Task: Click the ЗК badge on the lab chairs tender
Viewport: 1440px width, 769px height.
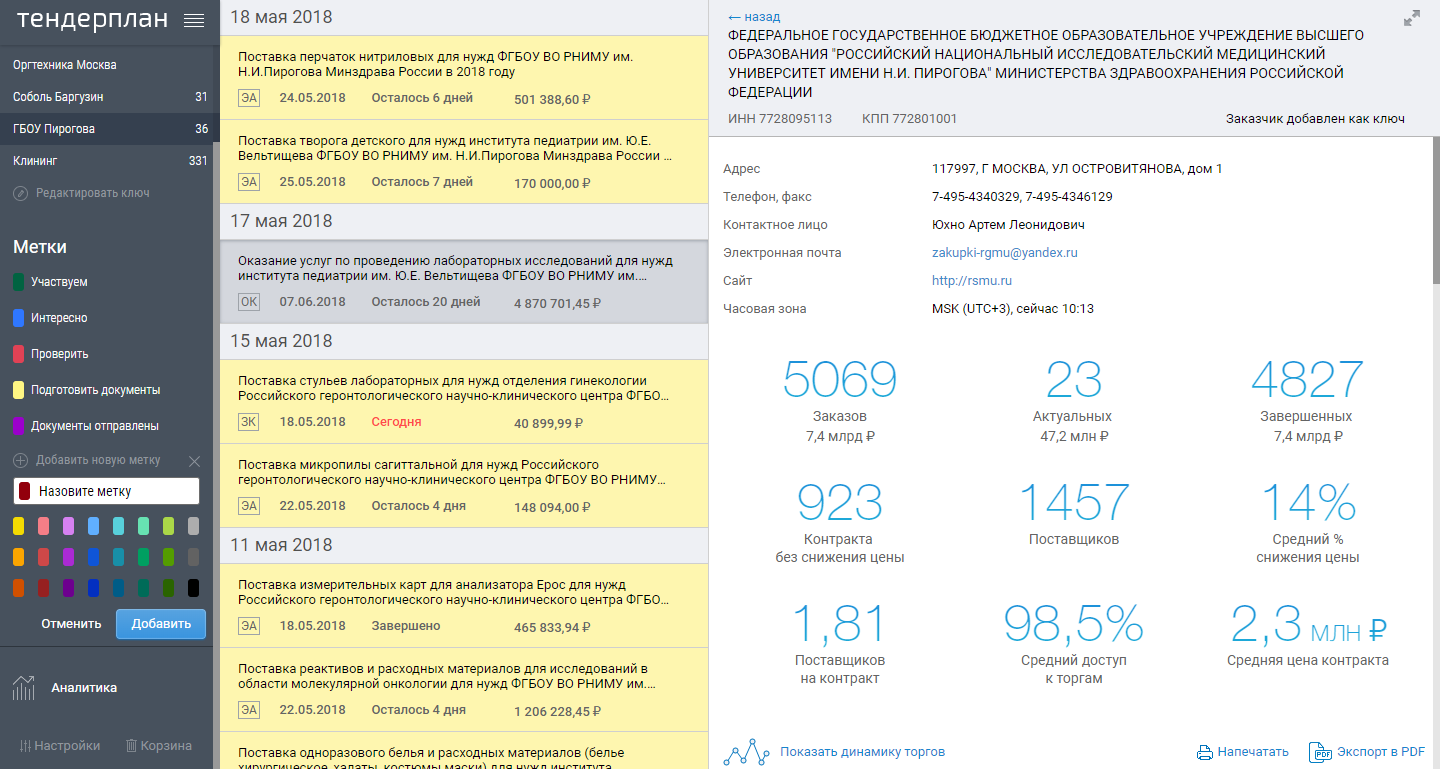Action: [249, 422]
